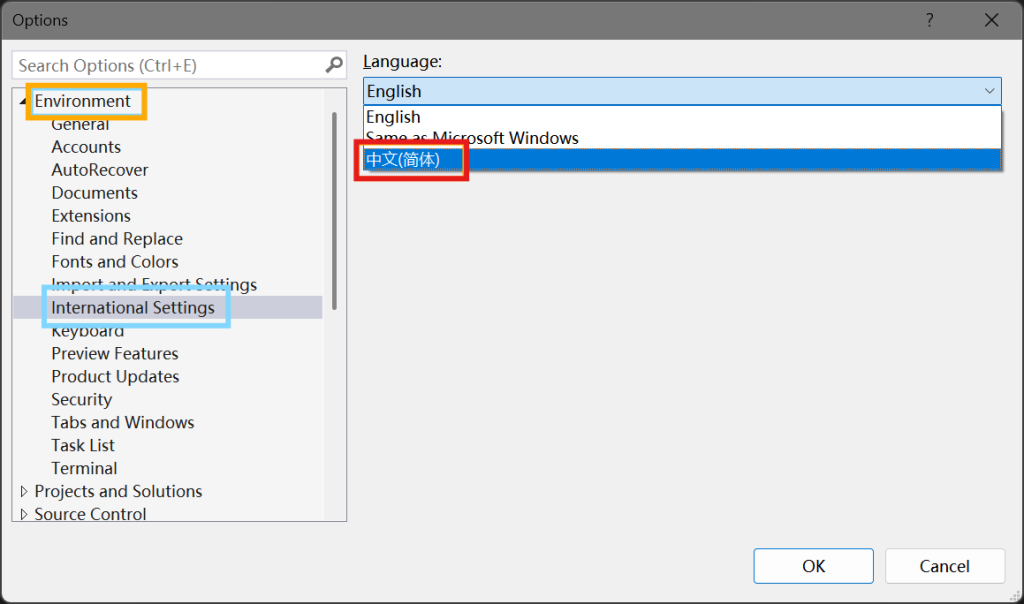Expand the Projects and Solutions node

[x=25, y=491]
